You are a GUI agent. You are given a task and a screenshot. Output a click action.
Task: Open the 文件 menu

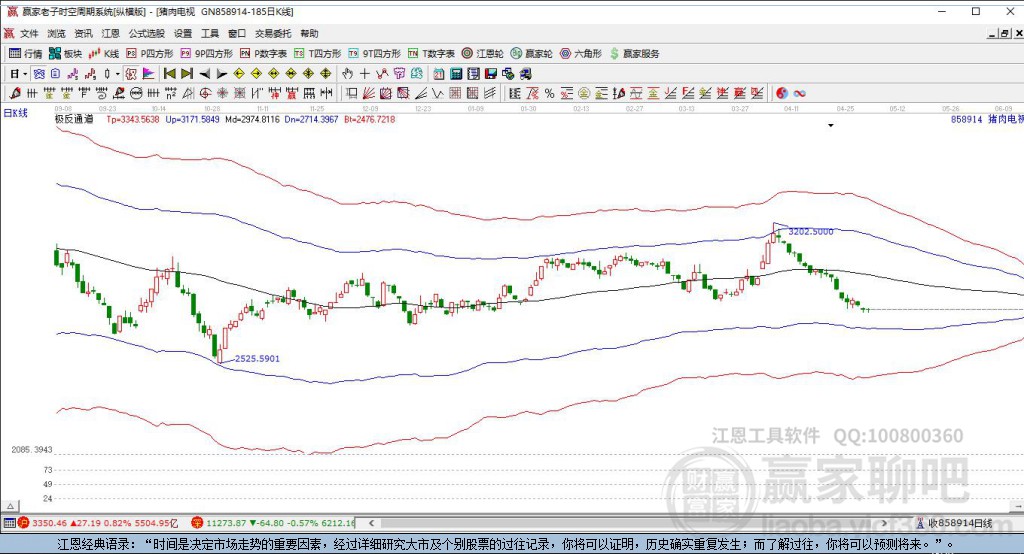[x=29, y=33]
